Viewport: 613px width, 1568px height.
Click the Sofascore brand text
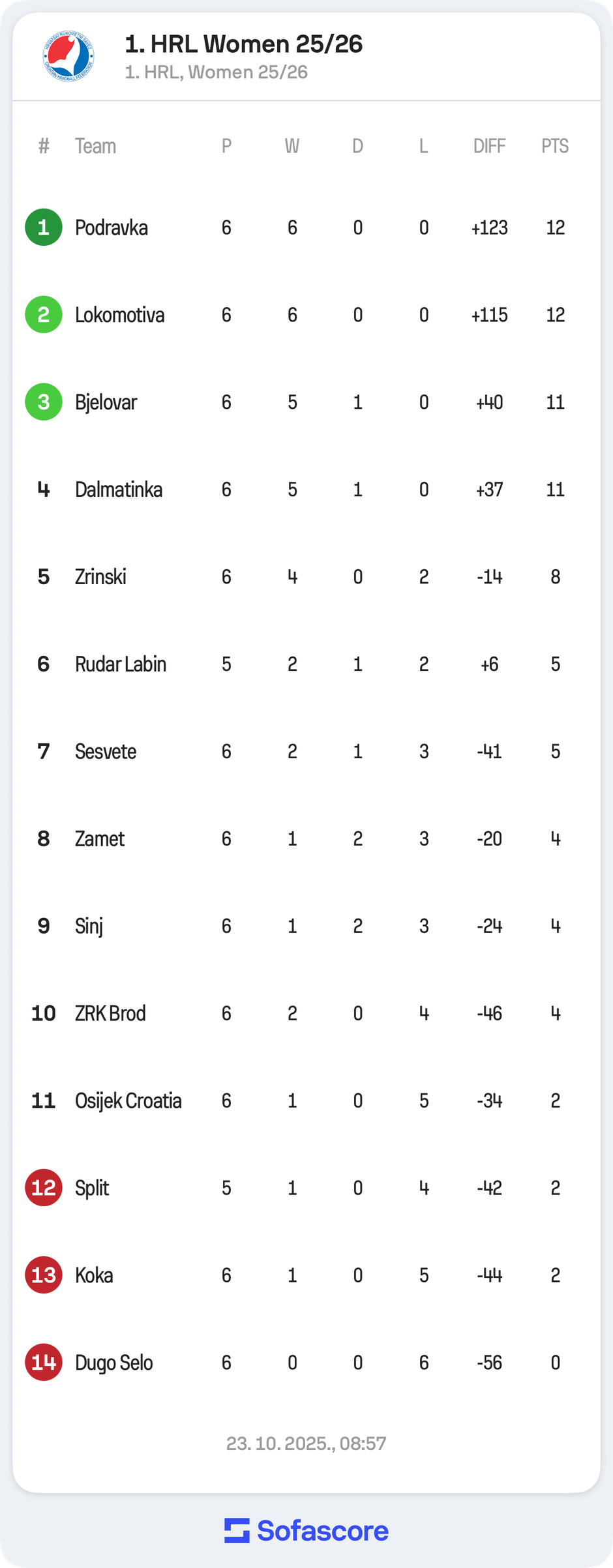point(323,1531)
